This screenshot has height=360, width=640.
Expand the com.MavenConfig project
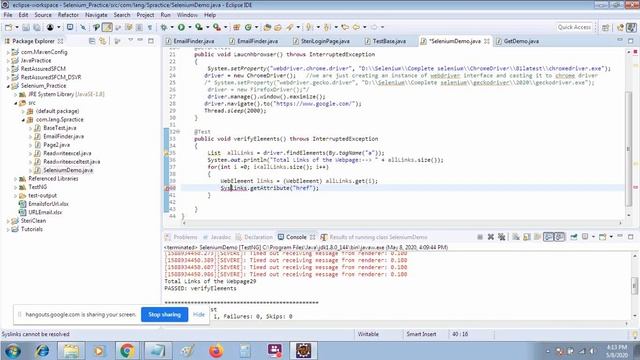click(x=8, y=52)
